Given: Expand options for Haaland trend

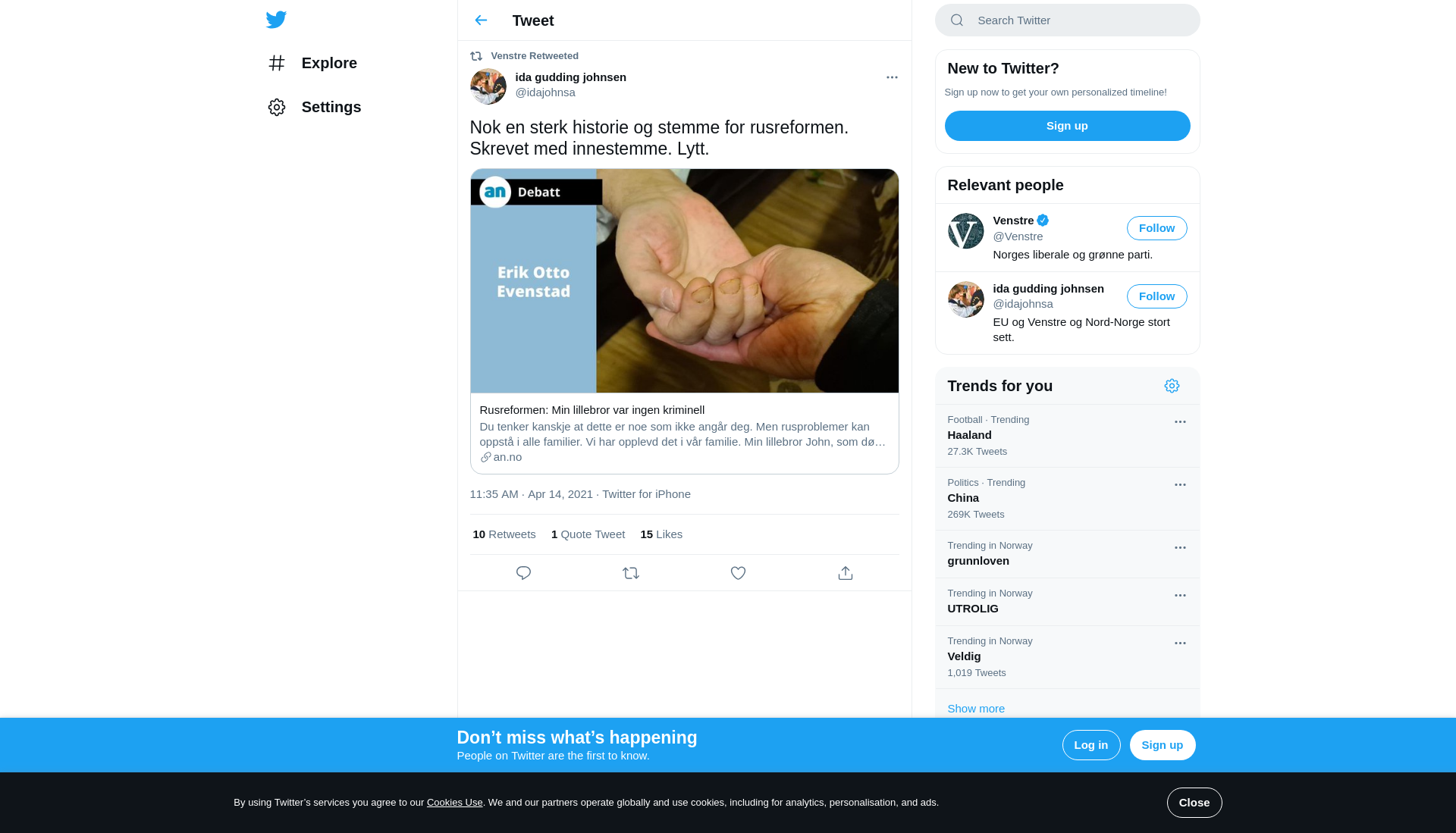Looking at the screenshot, I should (x=1180, y=421).
